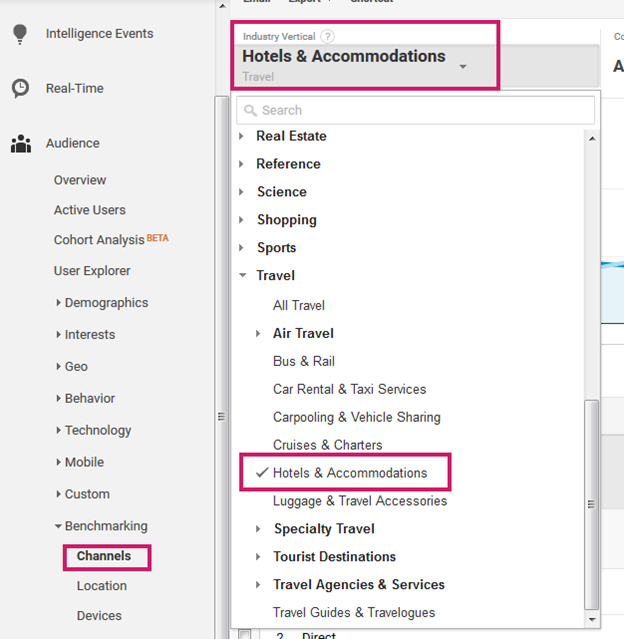This screenshot has height=639, width=624.
Task: Open Benchmarking Location report
Action: [x=102, y=586]
